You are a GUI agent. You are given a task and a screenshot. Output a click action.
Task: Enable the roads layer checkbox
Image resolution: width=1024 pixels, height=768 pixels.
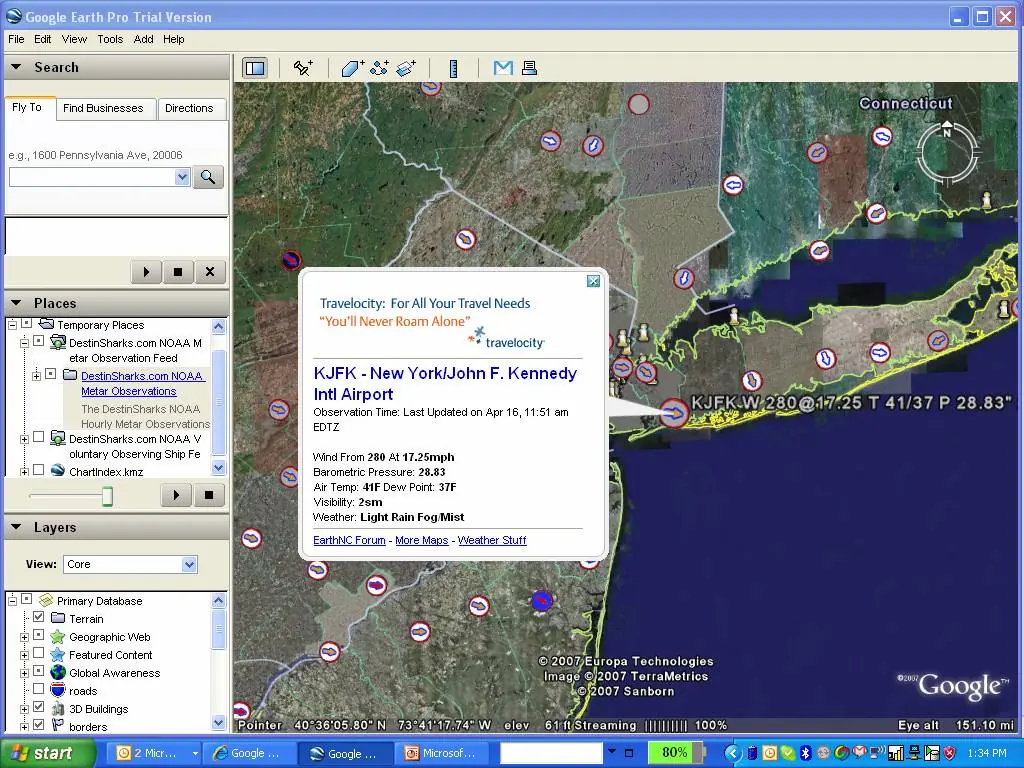click(x=39, y=689)
